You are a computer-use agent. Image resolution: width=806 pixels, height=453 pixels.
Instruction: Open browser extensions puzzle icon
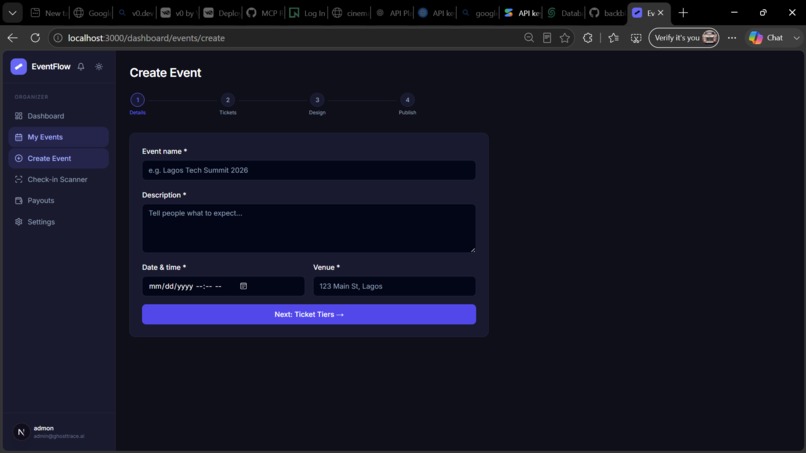click(588, 38)
